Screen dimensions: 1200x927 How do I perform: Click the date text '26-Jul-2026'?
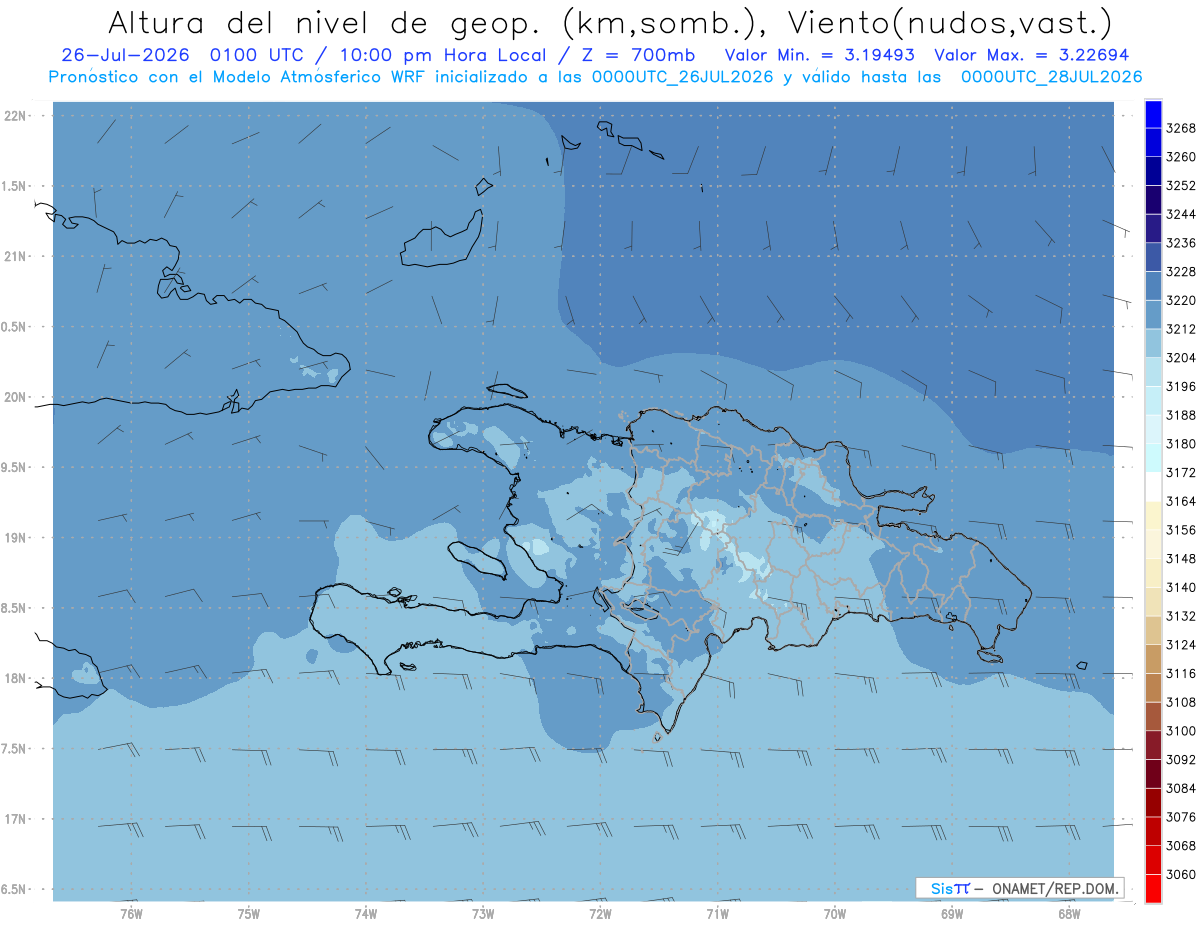[125, 55]
